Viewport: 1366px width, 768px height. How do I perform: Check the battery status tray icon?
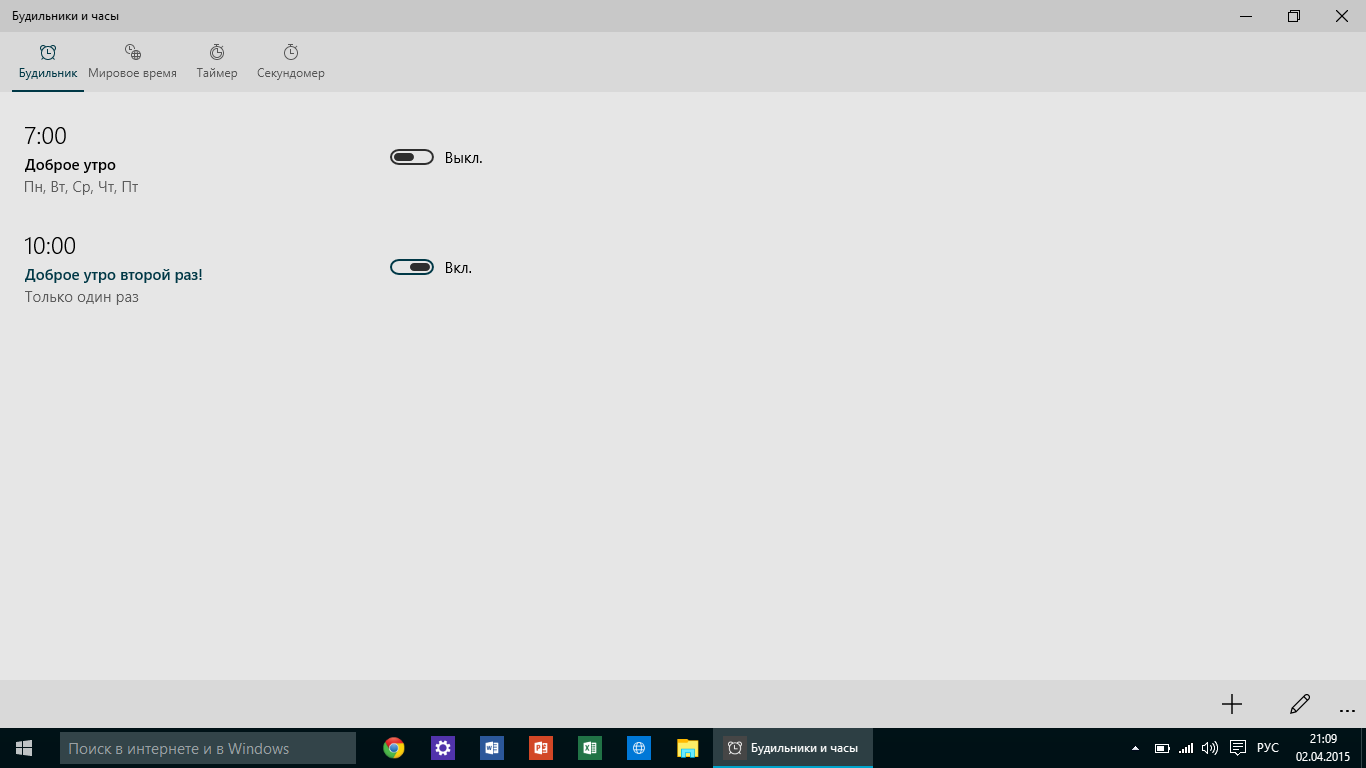coord(1162,748)
